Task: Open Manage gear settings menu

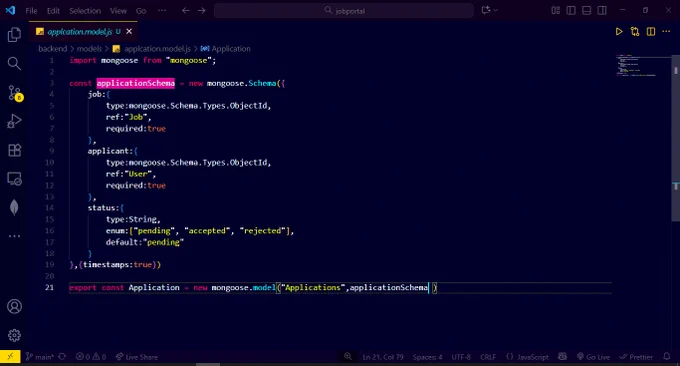Action: [x=14, y=335]
